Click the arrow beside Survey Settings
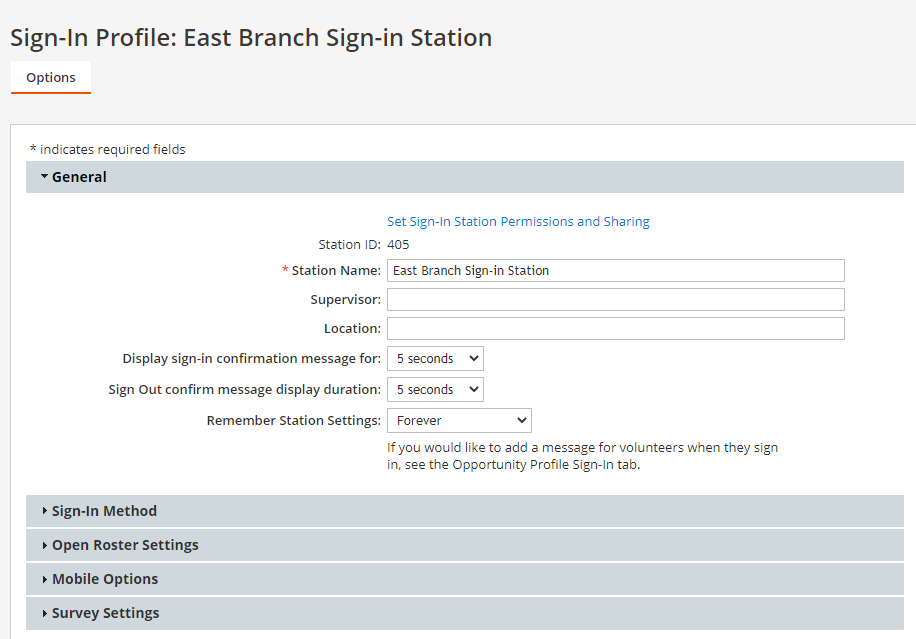 tap(45, 613)
